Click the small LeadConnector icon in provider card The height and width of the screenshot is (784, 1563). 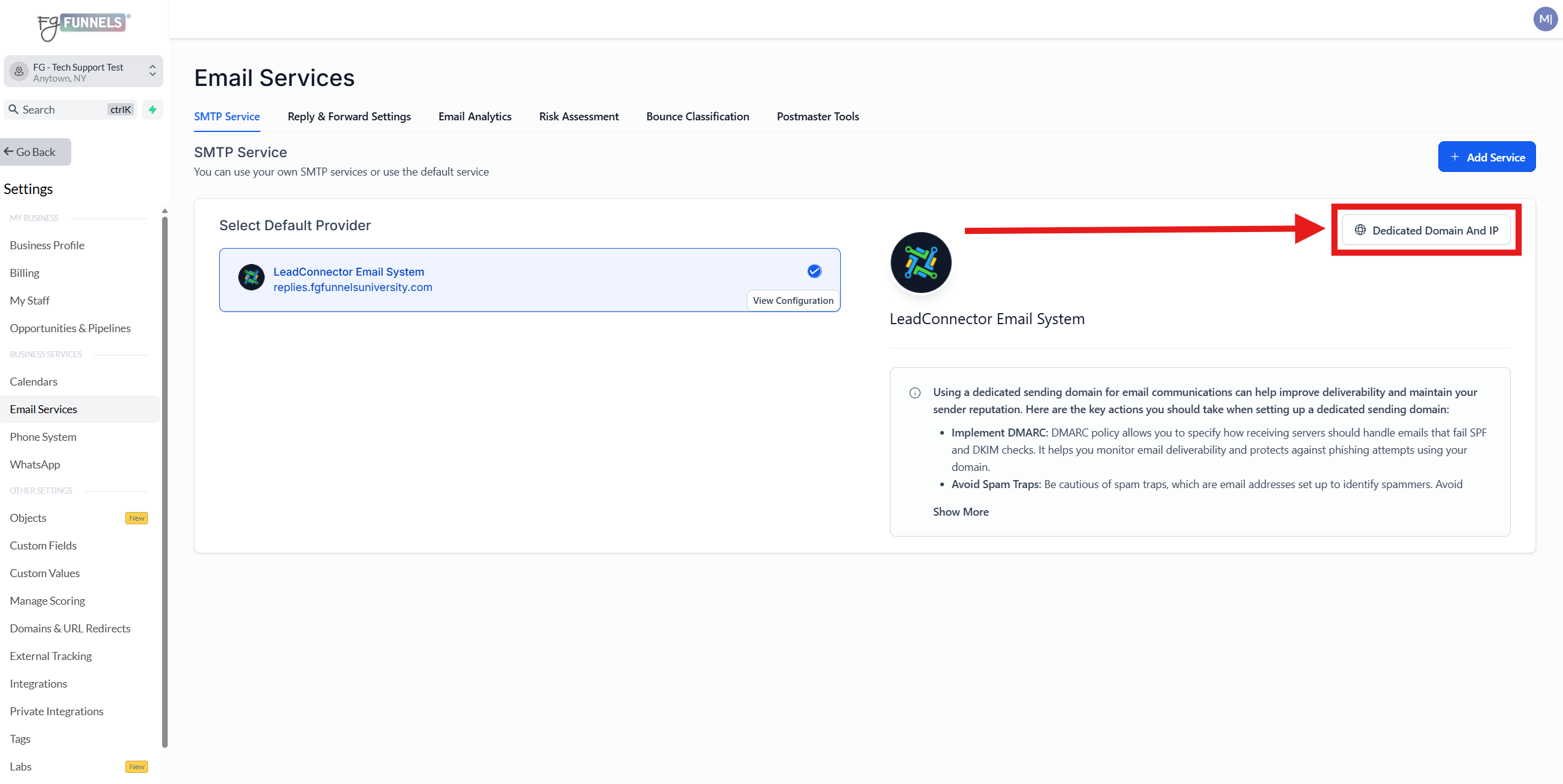(251, 278)
